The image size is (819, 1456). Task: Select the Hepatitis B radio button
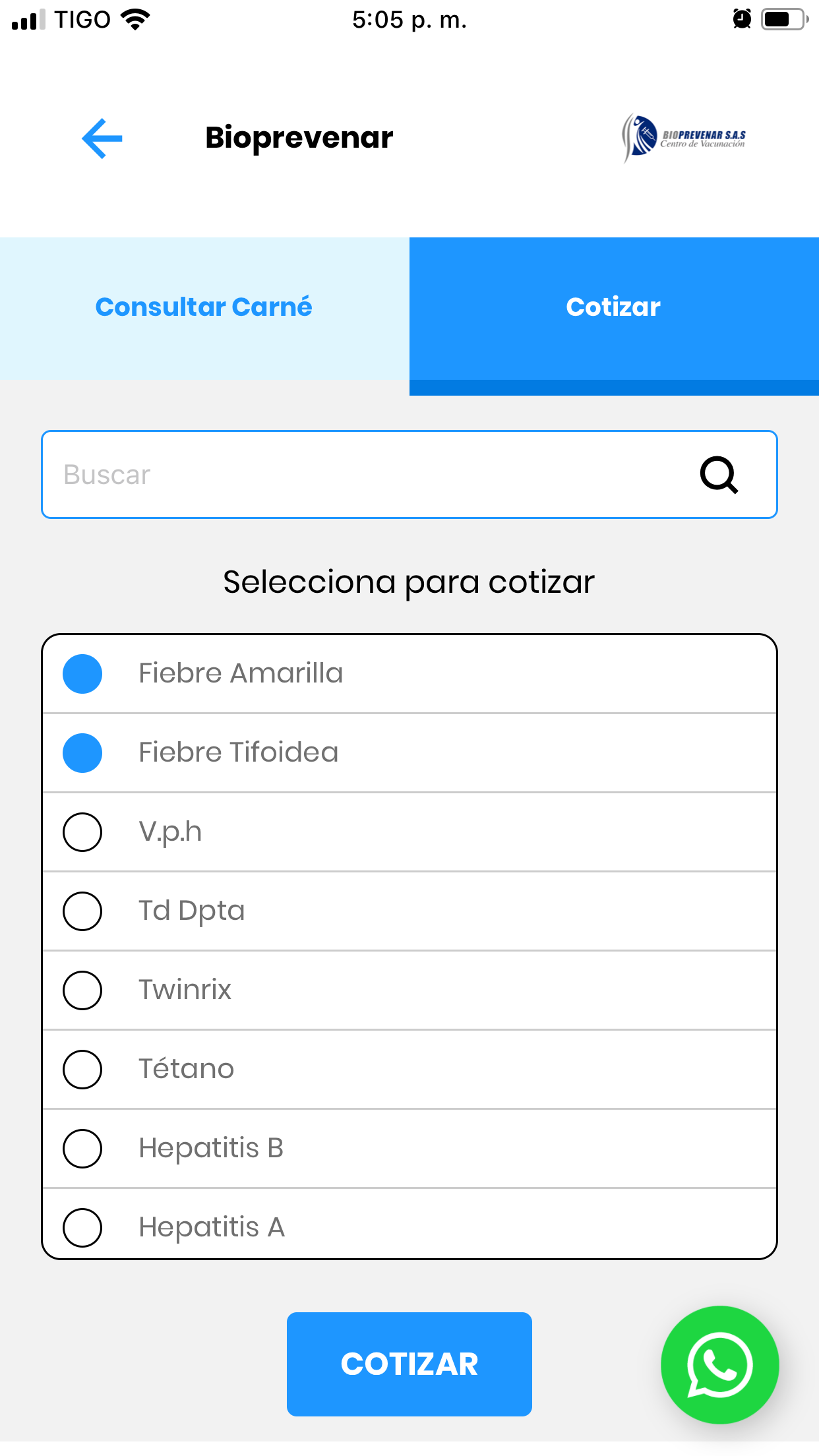[82, 1149]
